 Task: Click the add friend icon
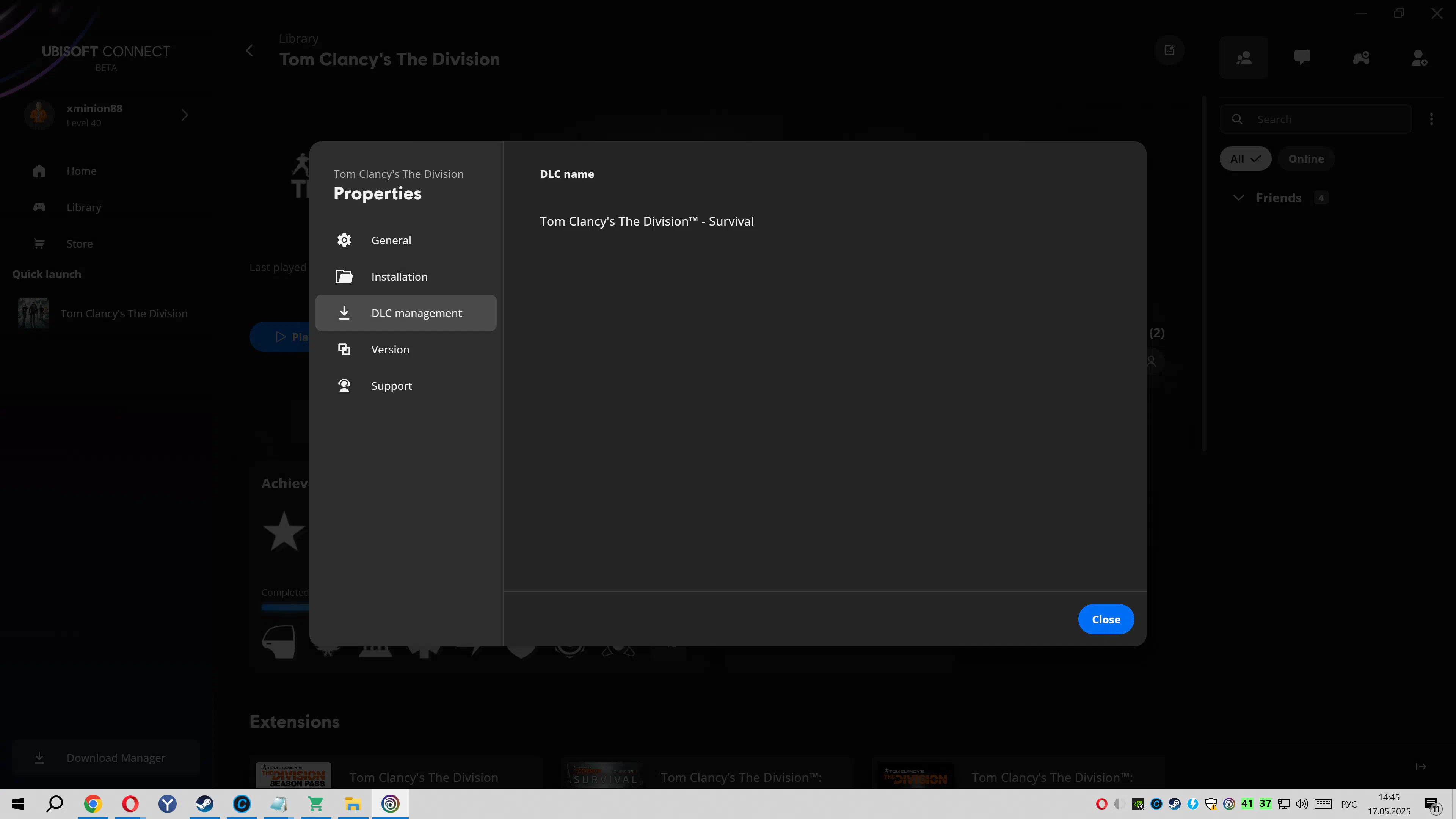click(x=1419, y=58)
